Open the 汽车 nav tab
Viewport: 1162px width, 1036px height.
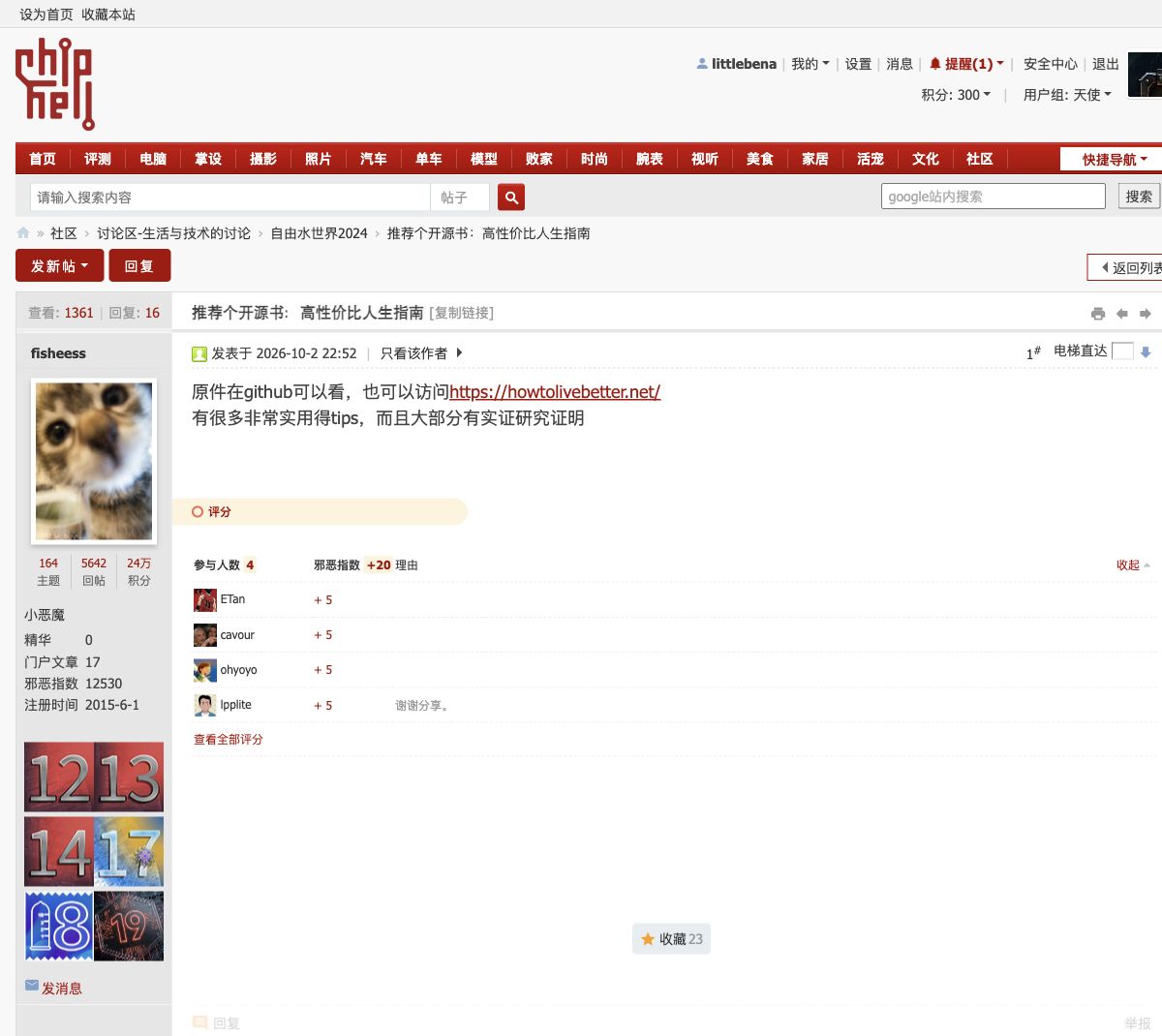click(374, 159)
